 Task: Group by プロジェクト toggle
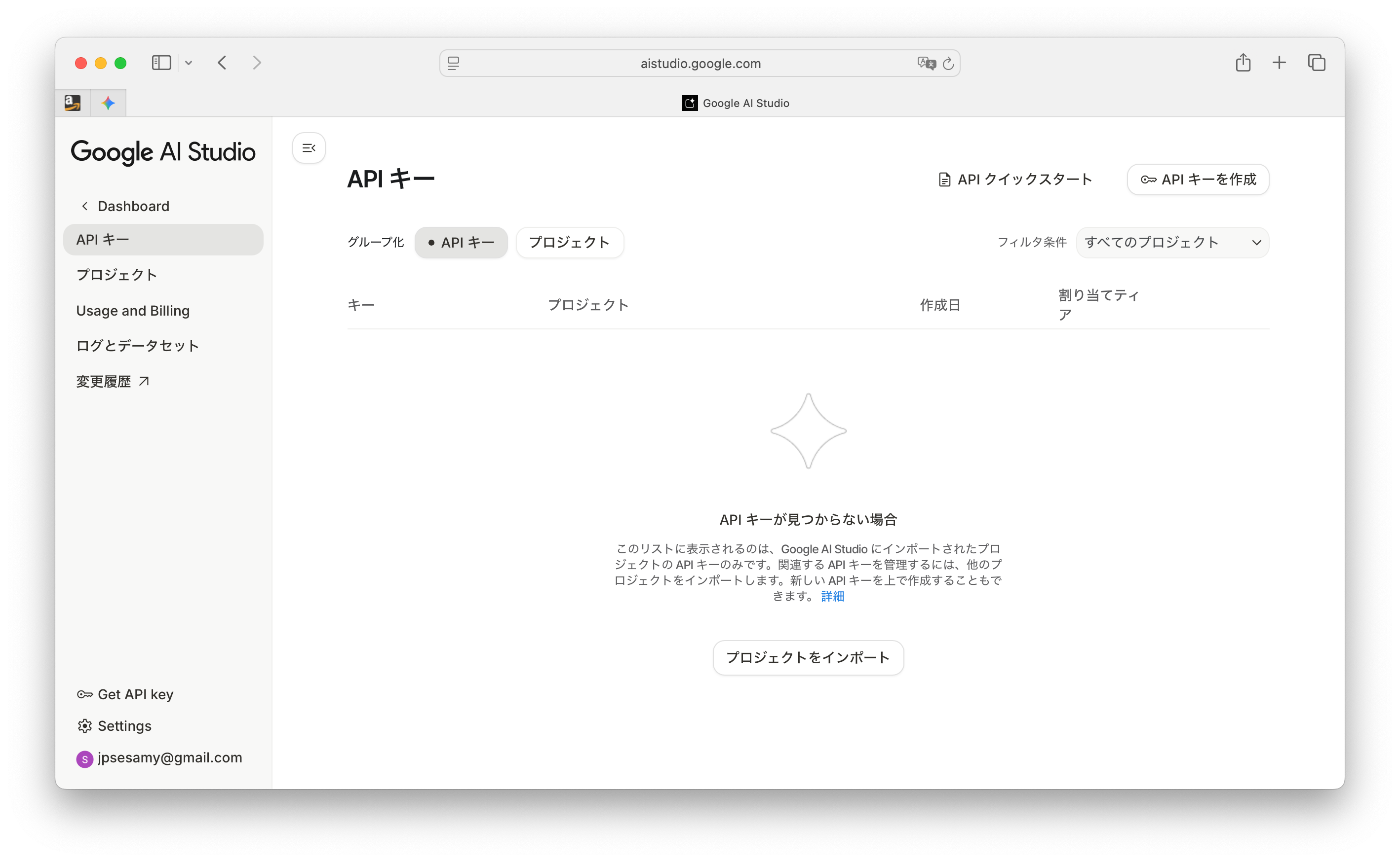(x=569, y=243)
